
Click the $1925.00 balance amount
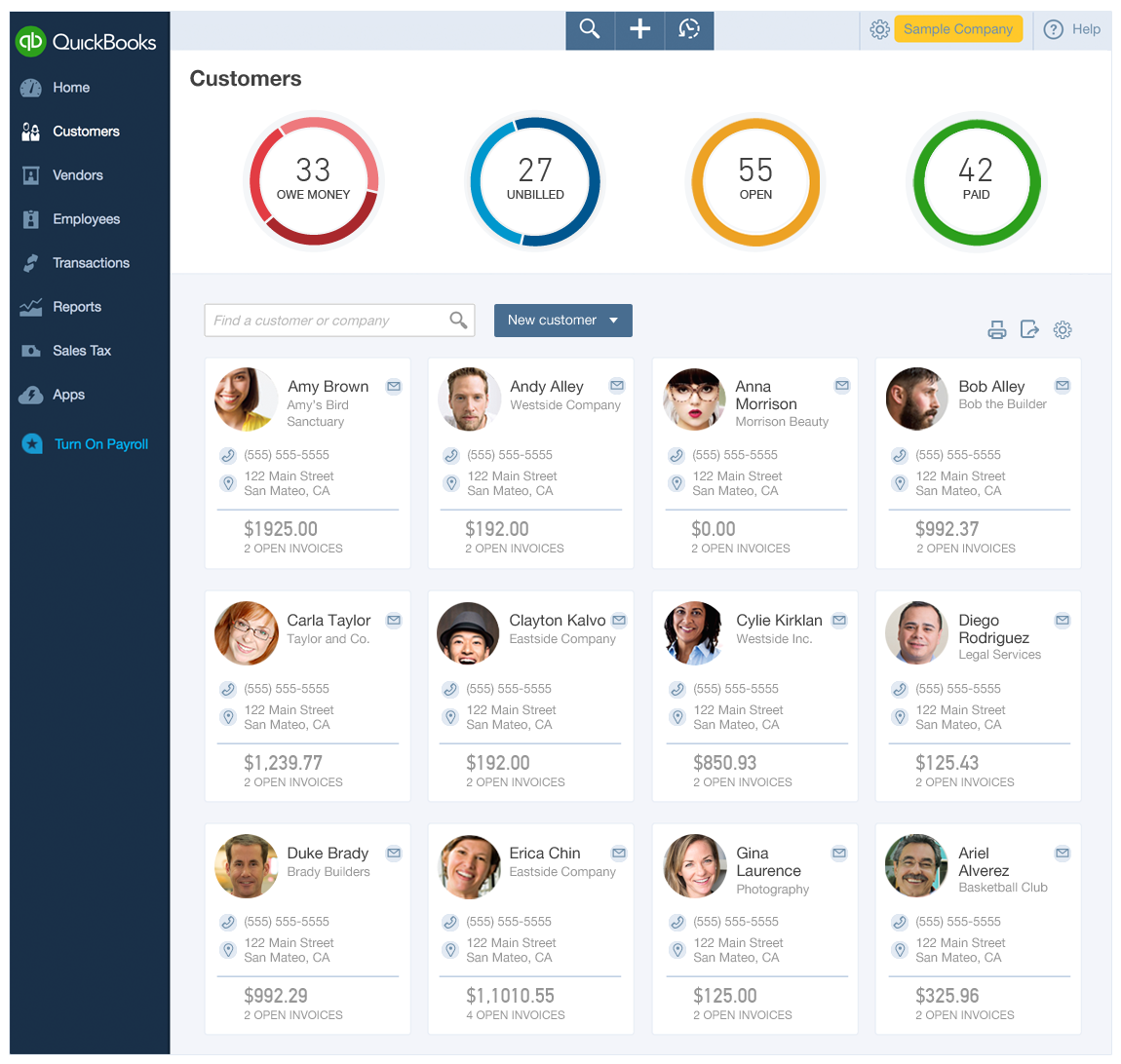[281, 529]
